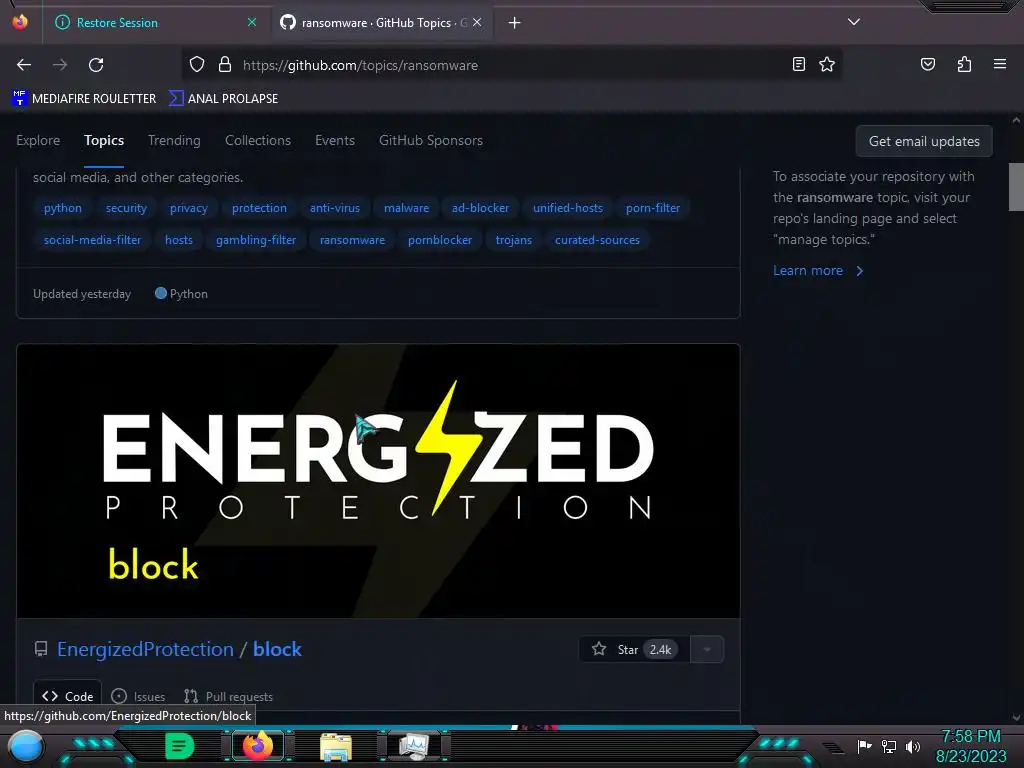This screenshot has width=1024, height=768.
Task: Click the pornblocker topic tag
Action: (x=440, y=240)
